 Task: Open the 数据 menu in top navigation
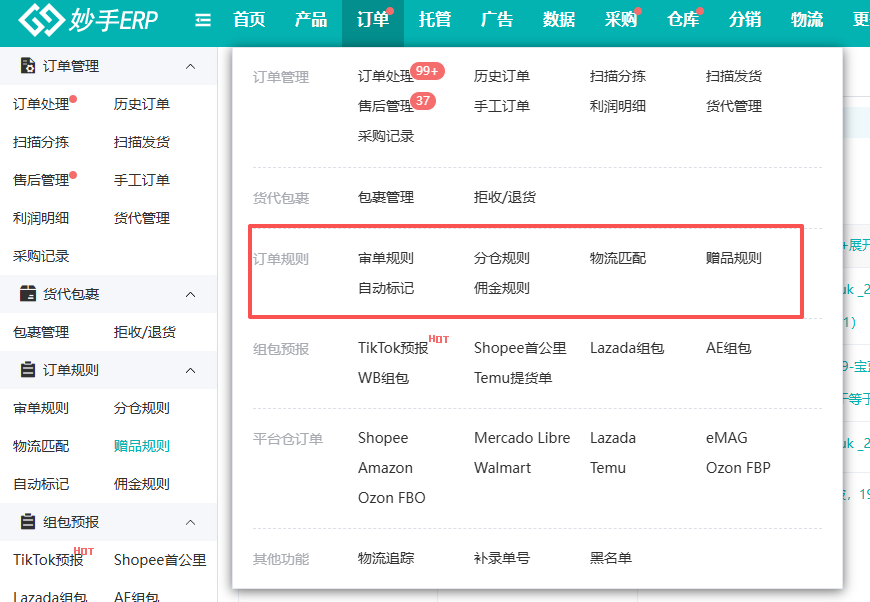tap(559, 21)
